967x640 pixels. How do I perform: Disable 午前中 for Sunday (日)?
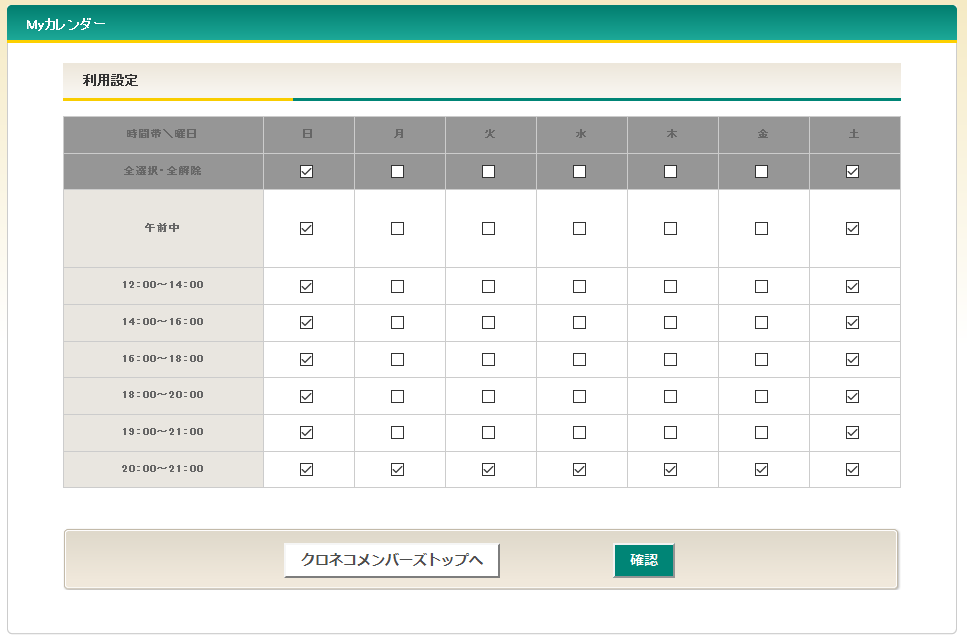coord(307,228)
